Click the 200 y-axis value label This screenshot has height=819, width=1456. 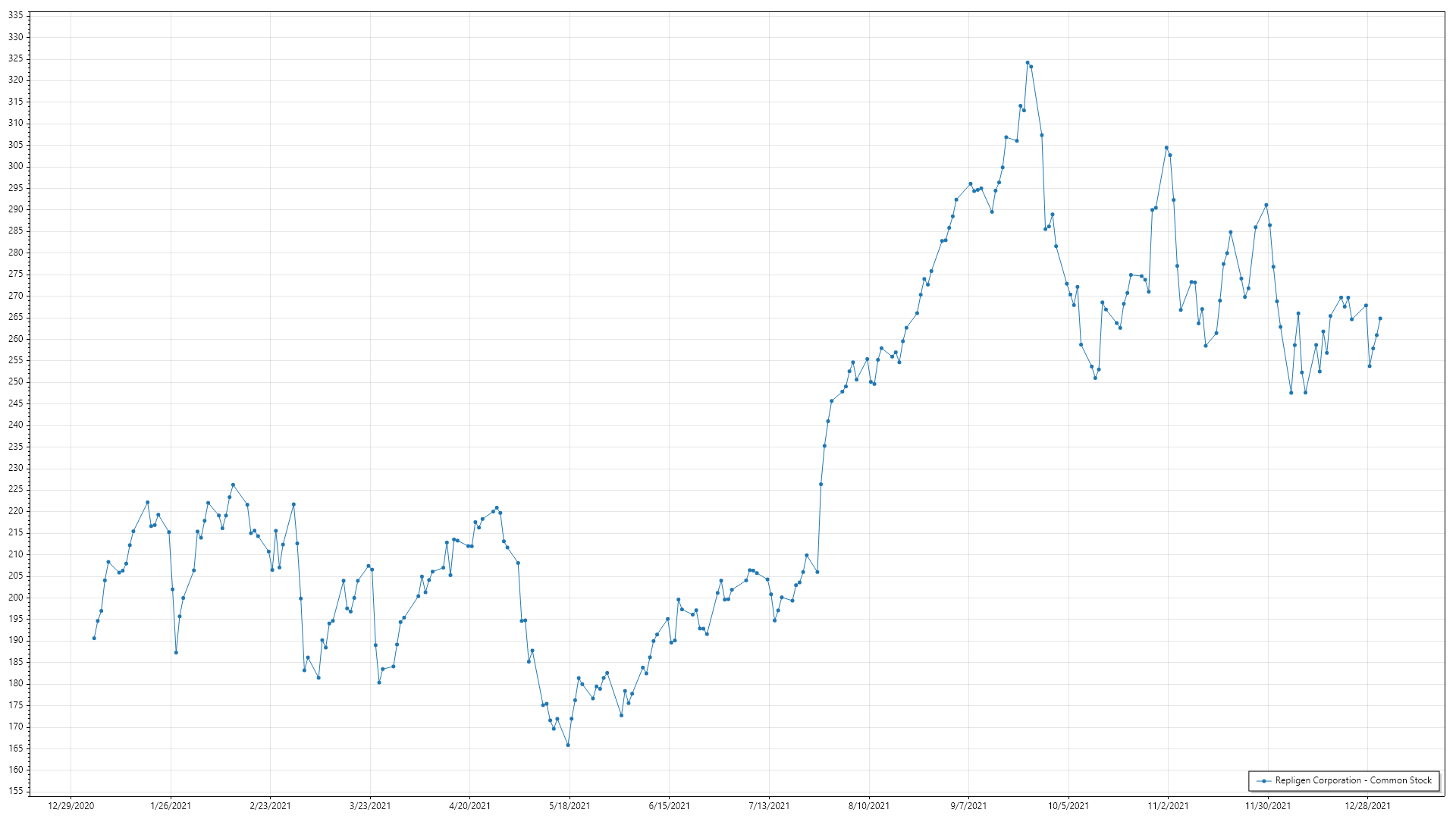tap(15, 598)
